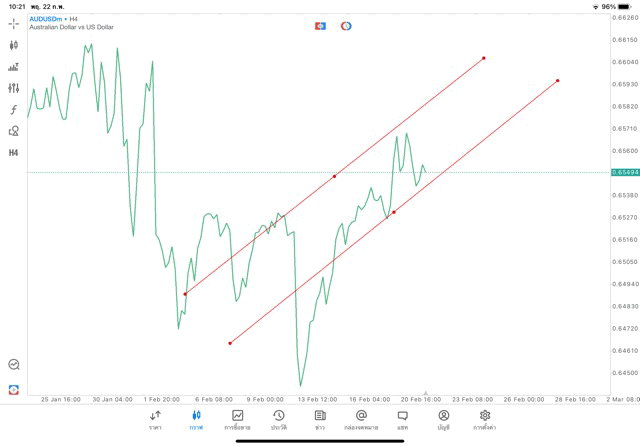Open the chart settings sliders icon
The image size is (640, 447).
pyautogui.click(x=14, y=88)
